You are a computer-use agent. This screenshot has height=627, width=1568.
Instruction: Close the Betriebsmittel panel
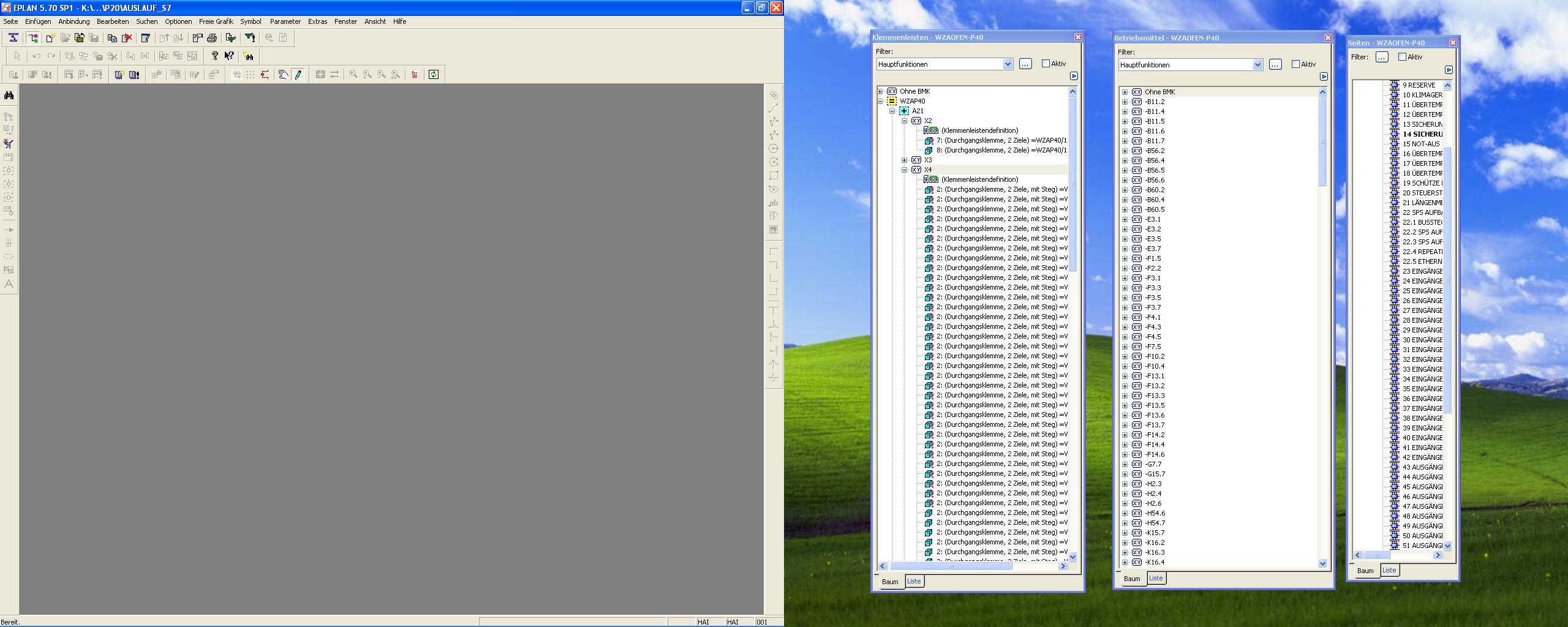point(1328,38)
